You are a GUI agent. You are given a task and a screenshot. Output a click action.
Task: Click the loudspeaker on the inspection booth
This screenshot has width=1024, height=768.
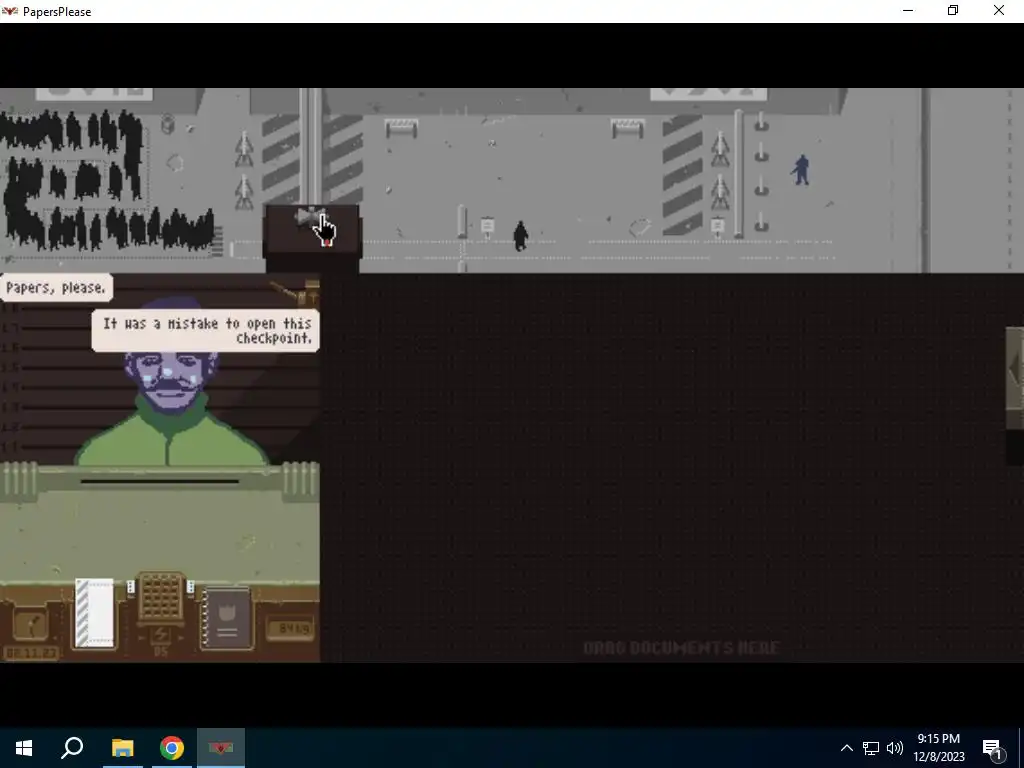(x=310, y=217)
